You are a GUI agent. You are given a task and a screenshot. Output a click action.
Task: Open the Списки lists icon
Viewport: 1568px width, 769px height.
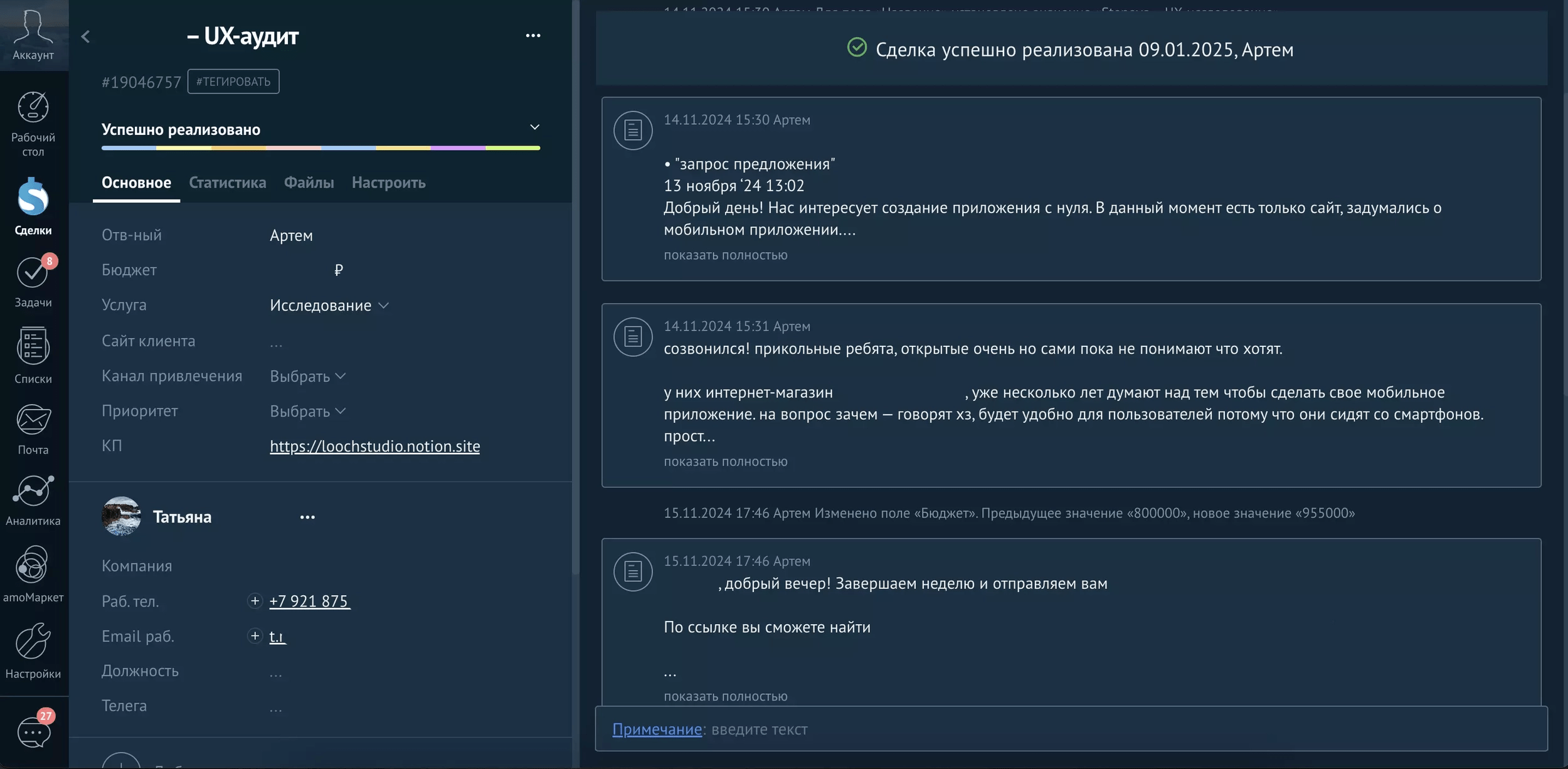(x=33, y=346)
